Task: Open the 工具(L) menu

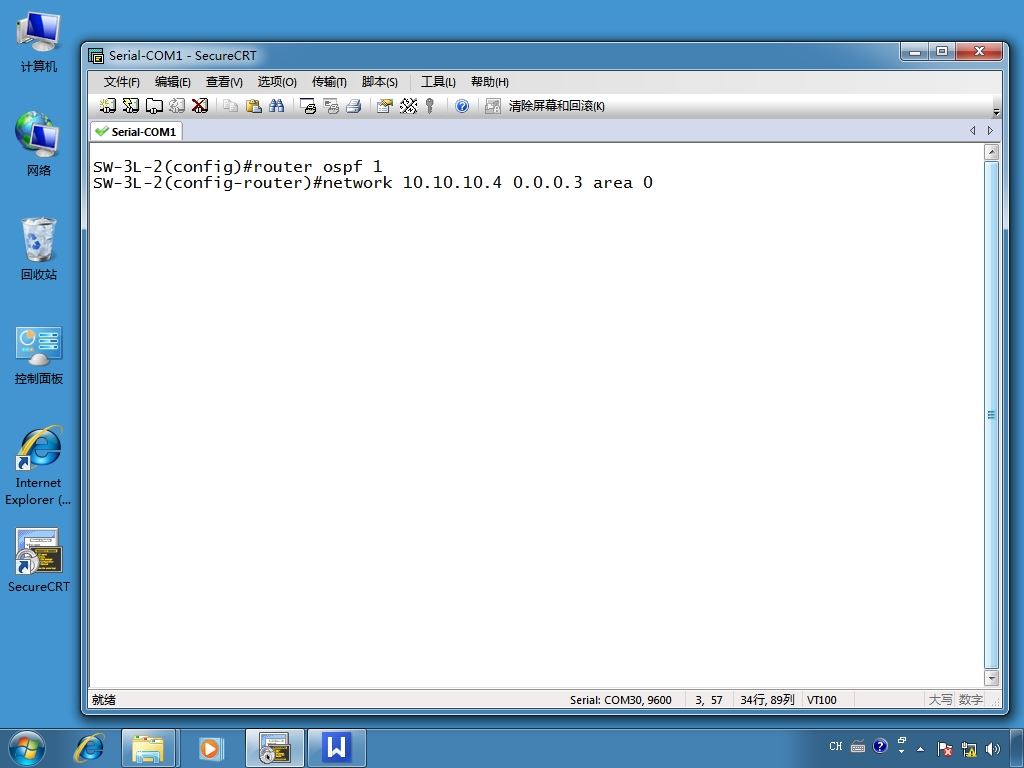Action: 438,82
